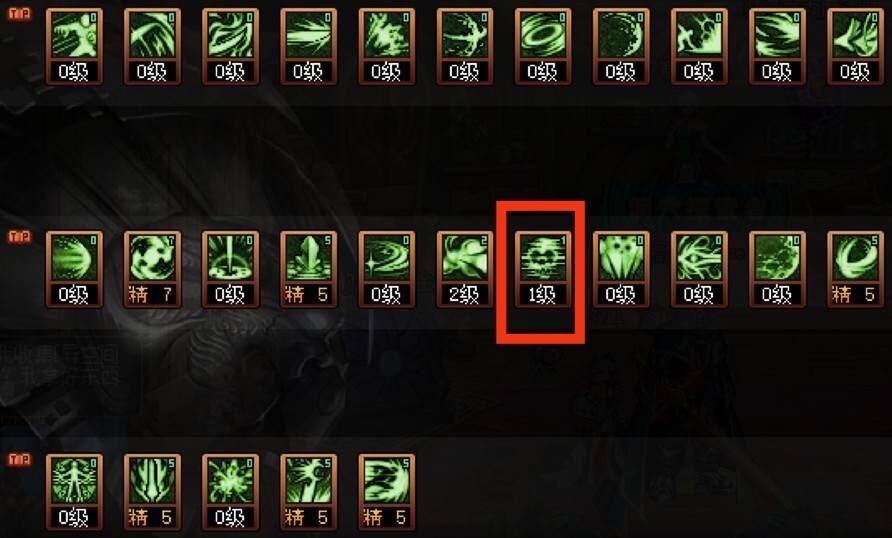This screenshot has width=892, height=538.
Task: Click the spinning ring vortex skill in top row
Action: click(543, 47)
